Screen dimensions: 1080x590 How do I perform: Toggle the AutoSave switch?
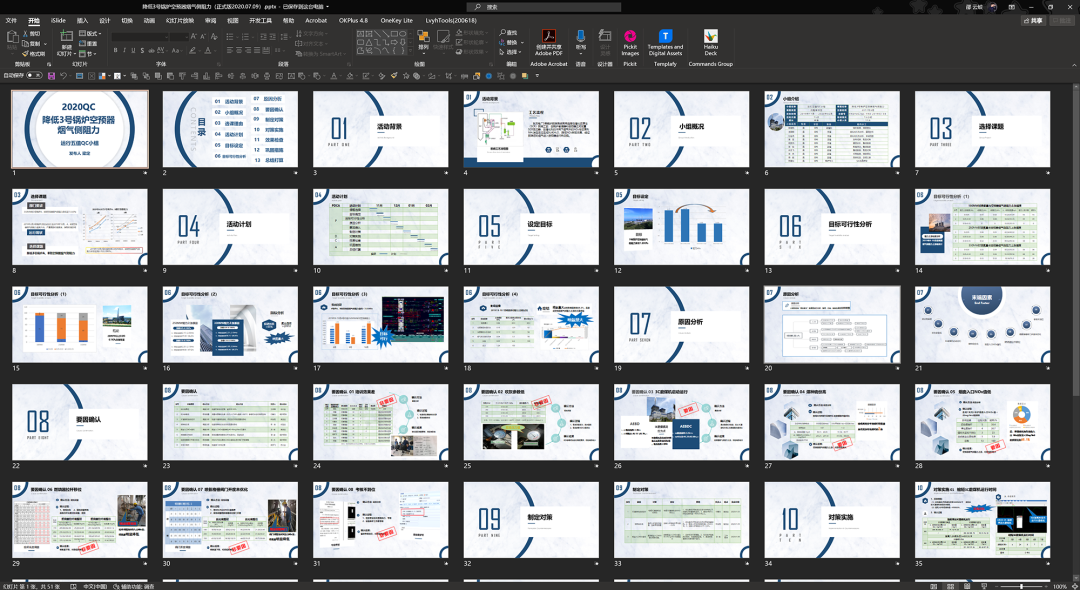click(x=34, y=76)
